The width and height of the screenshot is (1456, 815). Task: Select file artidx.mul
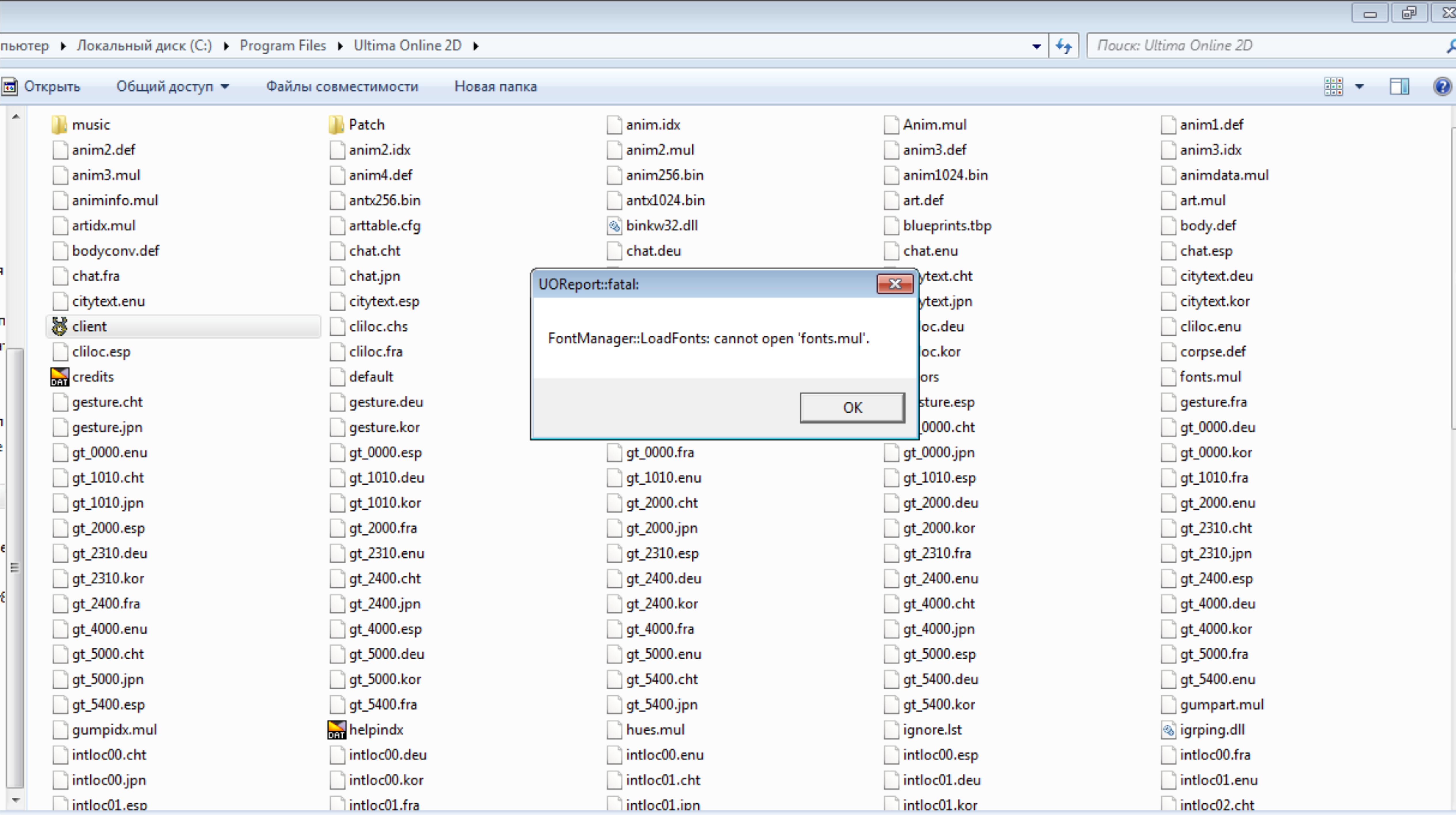94,226
